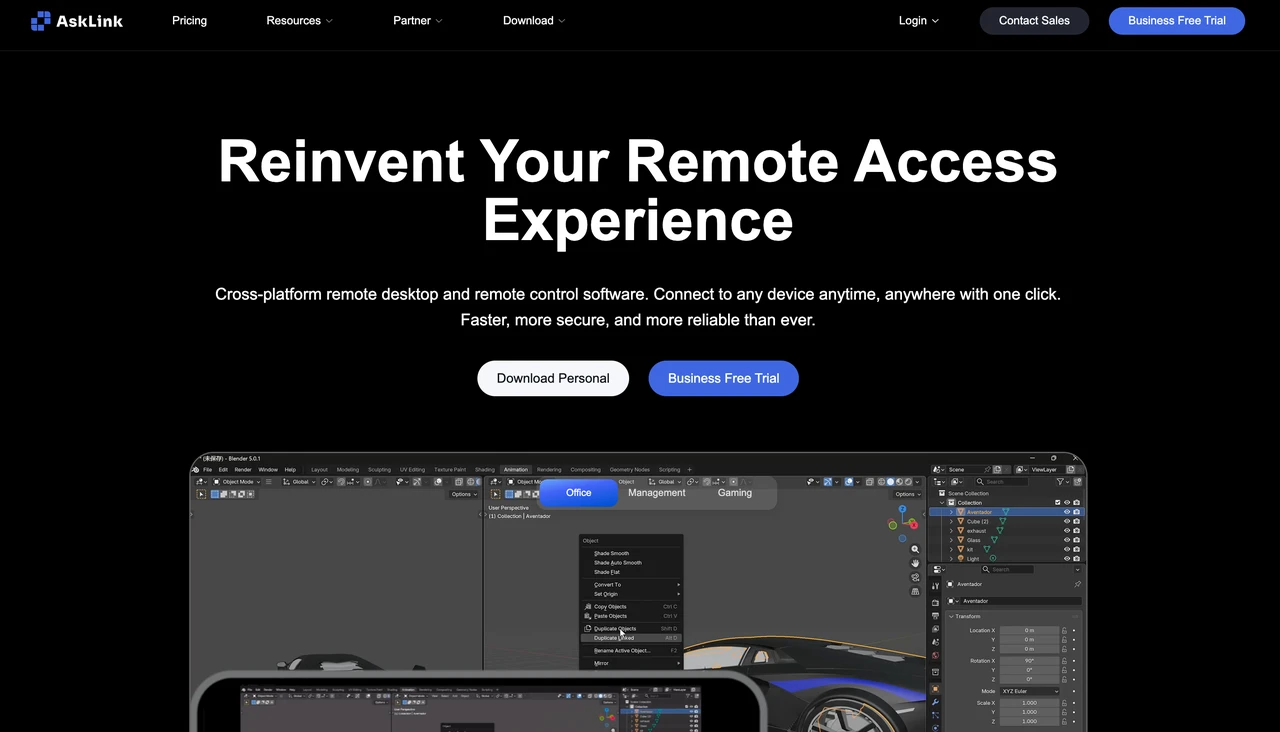The image size is (1280, 732).
Task: Click the AskLink logo icon
Action: [x=40, y=21]
